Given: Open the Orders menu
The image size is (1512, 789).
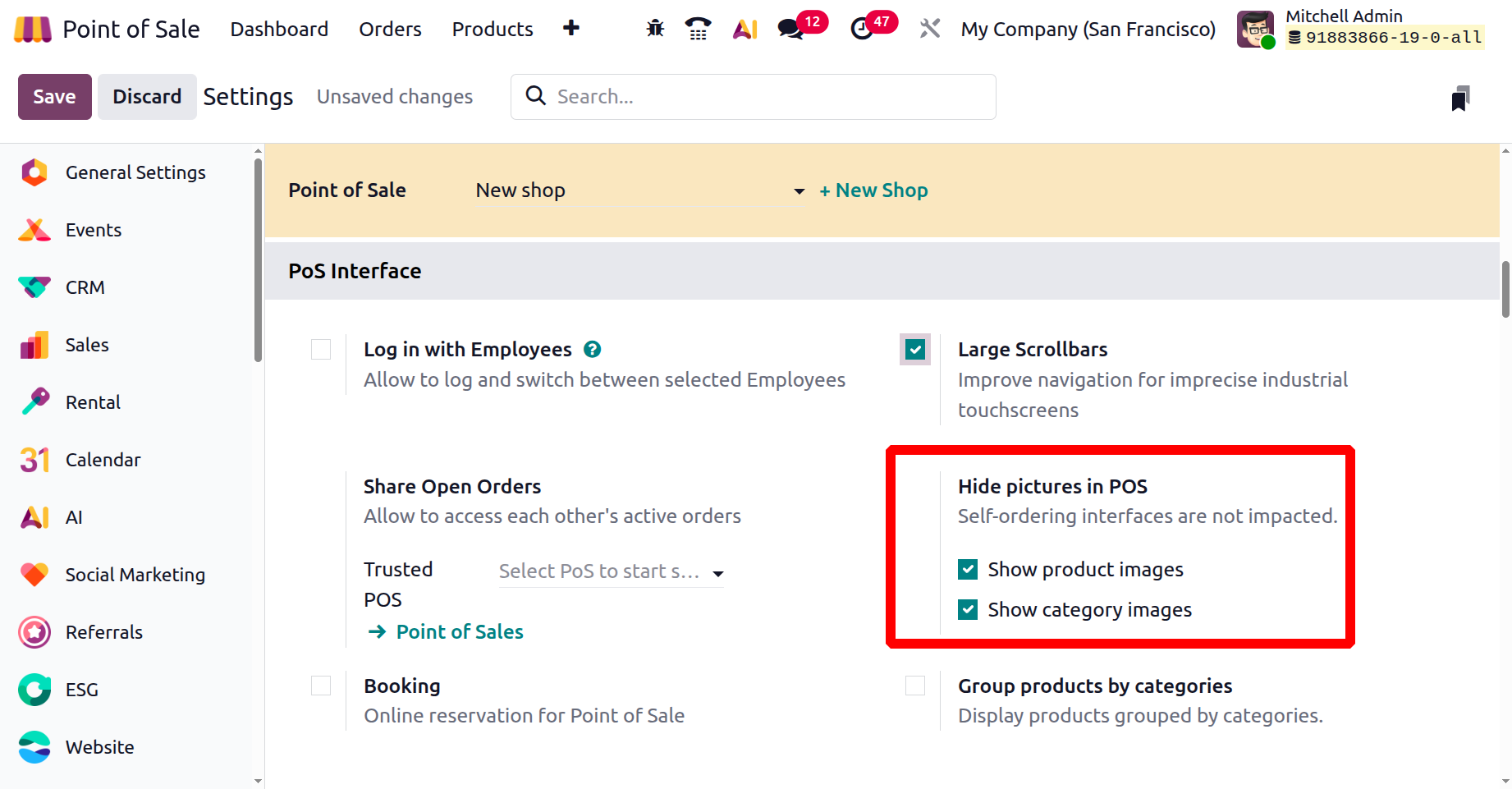Looking at the screenshot, I should click(390, 30).
